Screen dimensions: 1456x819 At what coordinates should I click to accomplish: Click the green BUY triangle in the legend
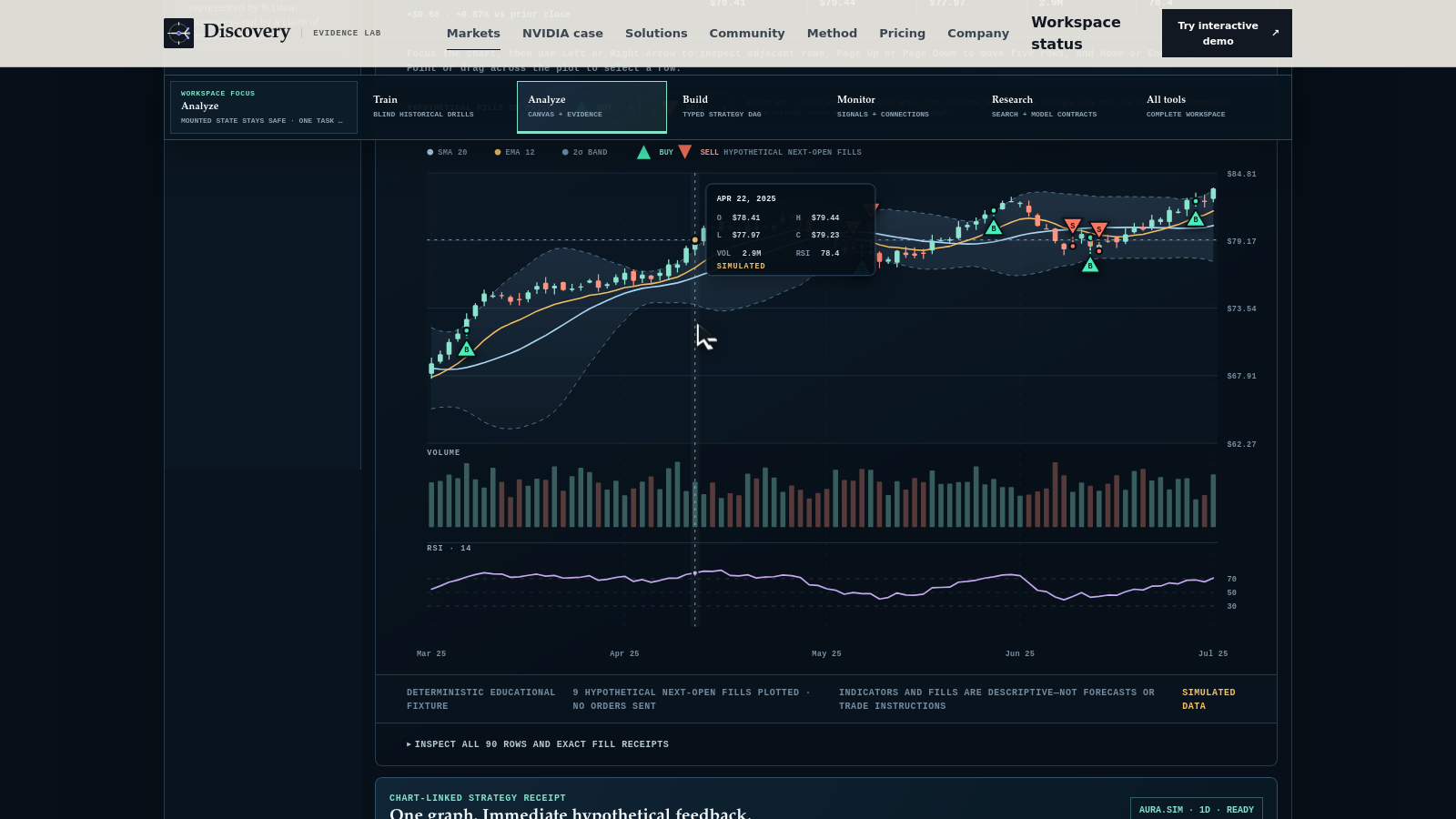coord(643,152)
